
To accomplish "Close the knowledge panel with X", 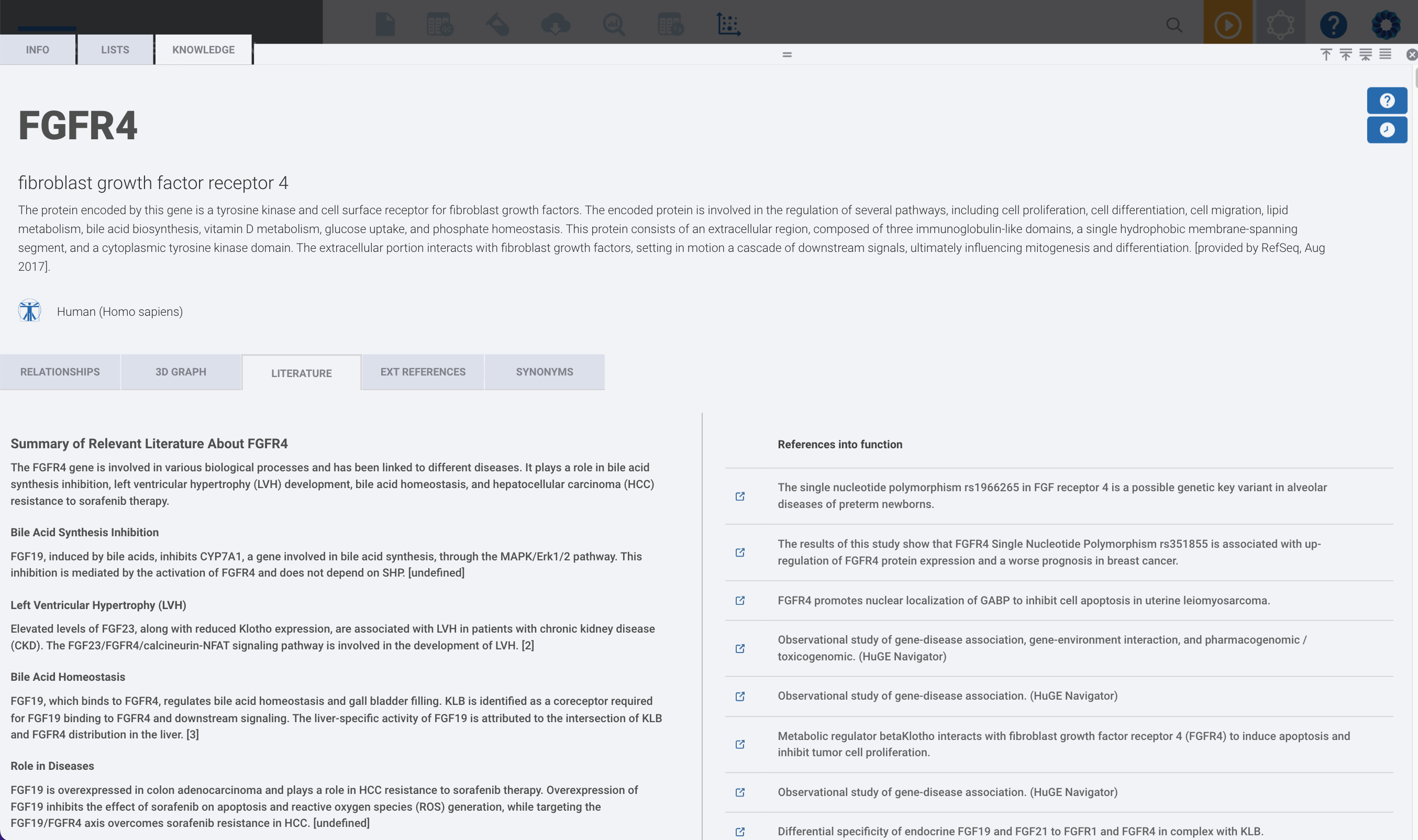I will pos(1412,54).
